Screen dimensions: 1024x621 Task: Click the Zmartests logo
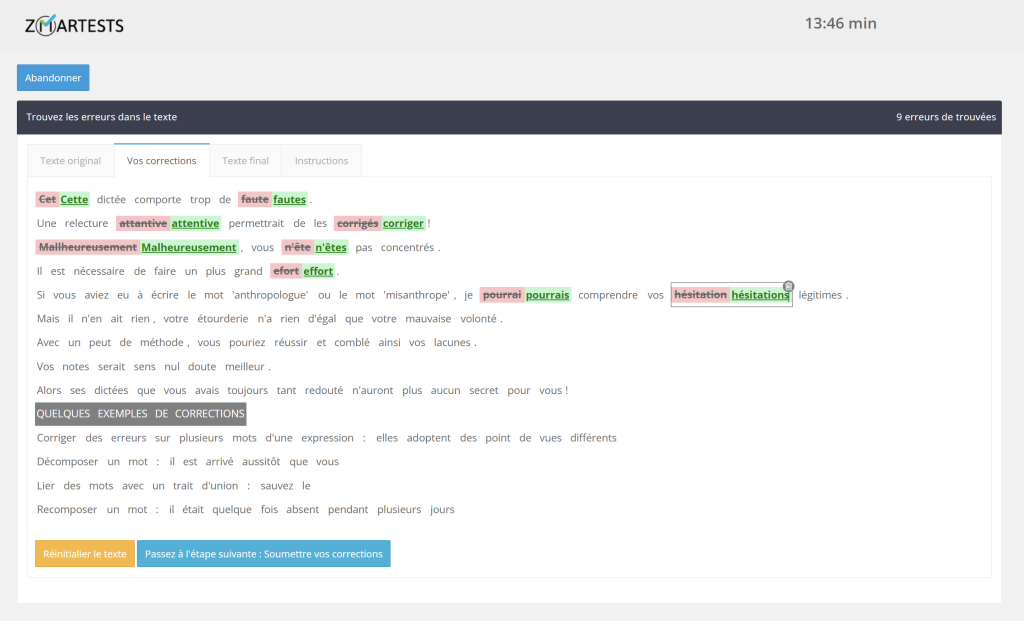[74, 25]
